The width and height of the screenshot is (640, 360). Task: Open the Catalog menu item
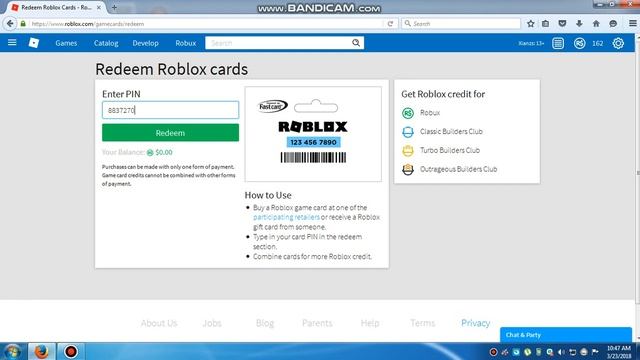[x=106, y=43]
